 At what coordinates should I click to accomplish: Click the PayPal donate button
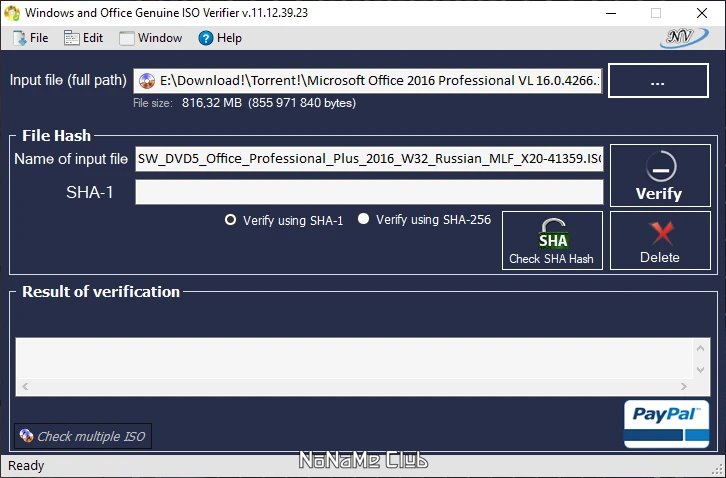(667, 424)
